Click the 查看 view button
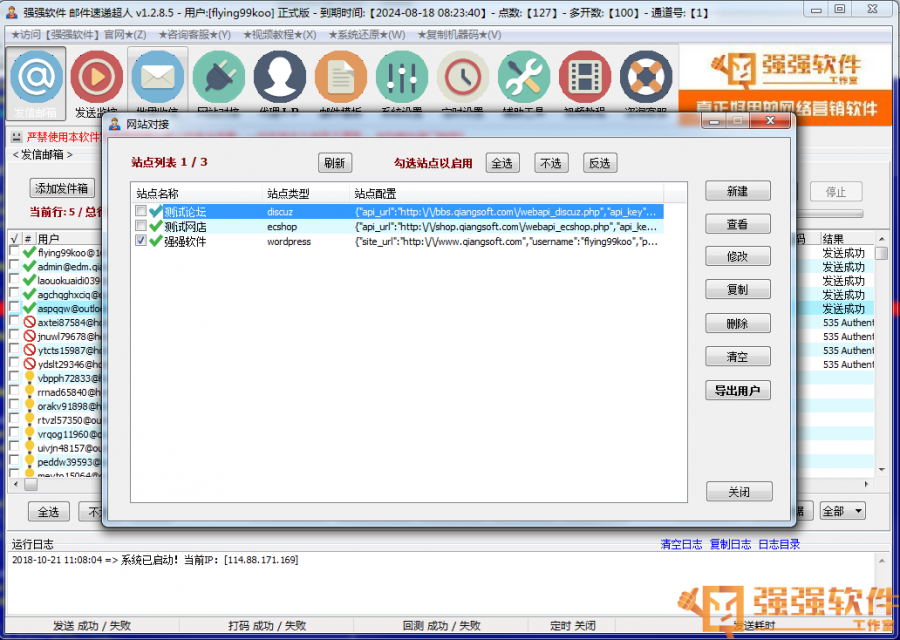The image size is (900, 640). (x=738, y=224)
